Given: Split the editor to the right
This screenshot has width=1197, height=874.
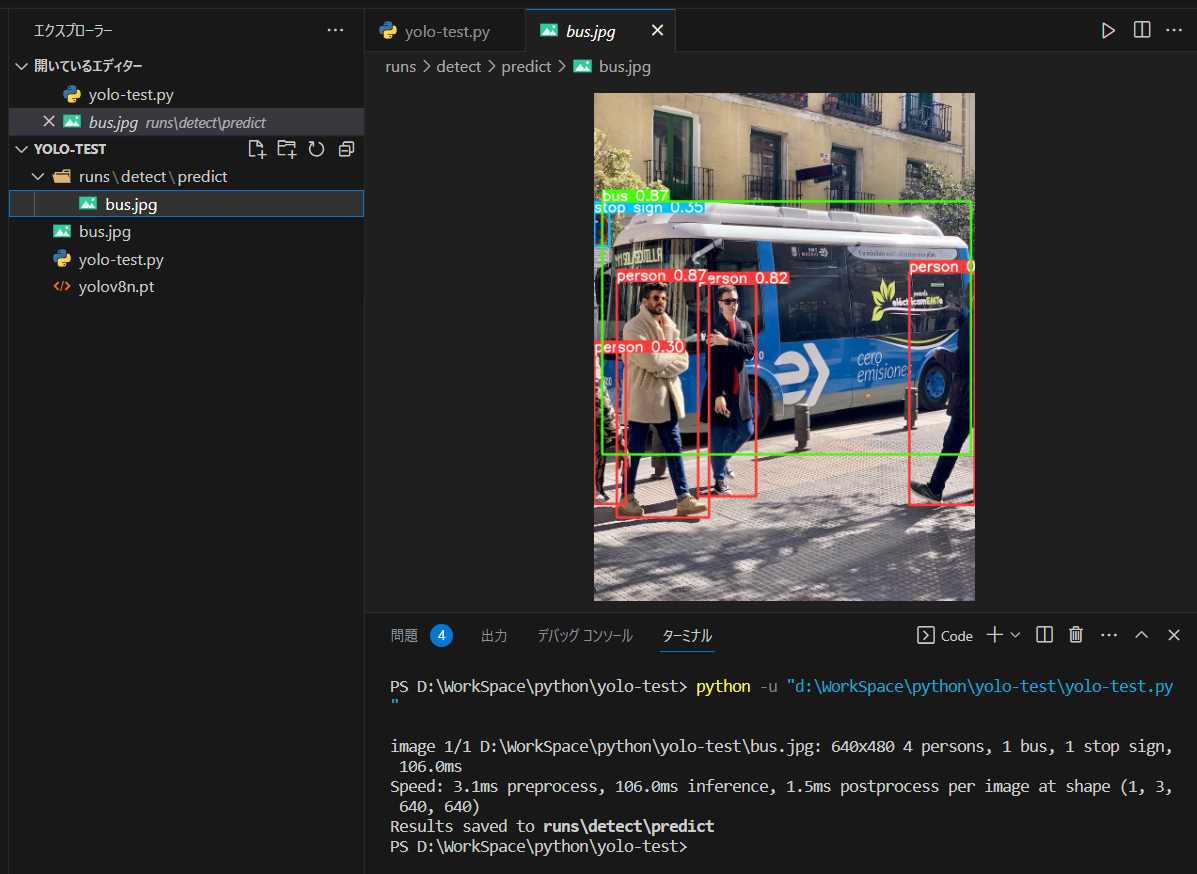Looking at the screenshot, I should coord(1141,30).
